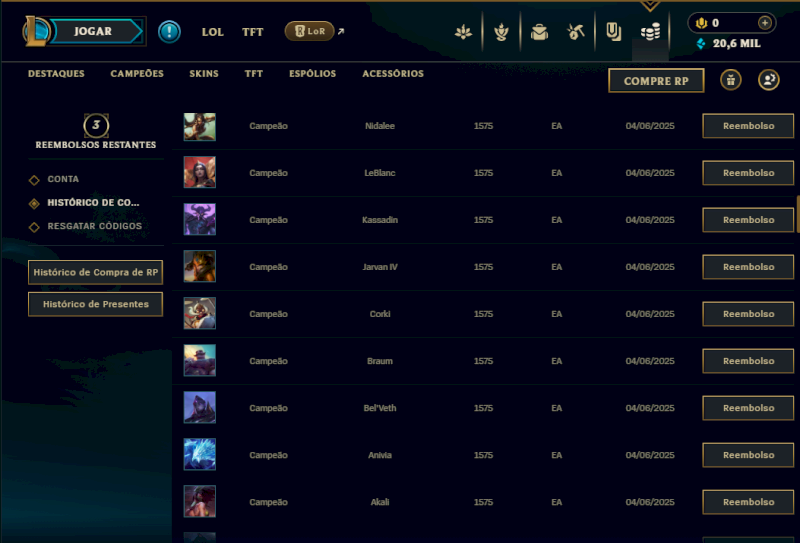Switch to the CAMPEÕES tab
This screenshot has height=543, width=800.
[137, 73]
